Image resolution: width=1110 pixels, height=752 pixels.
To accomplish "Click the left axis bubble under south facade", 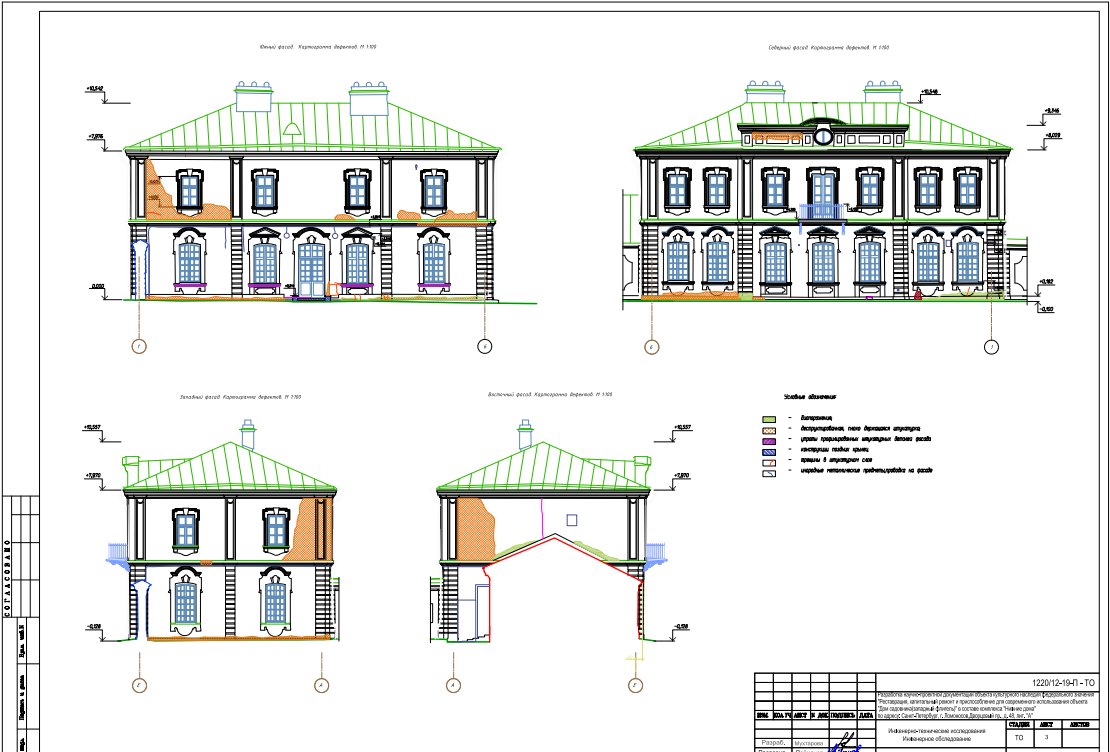I will 139,346.
